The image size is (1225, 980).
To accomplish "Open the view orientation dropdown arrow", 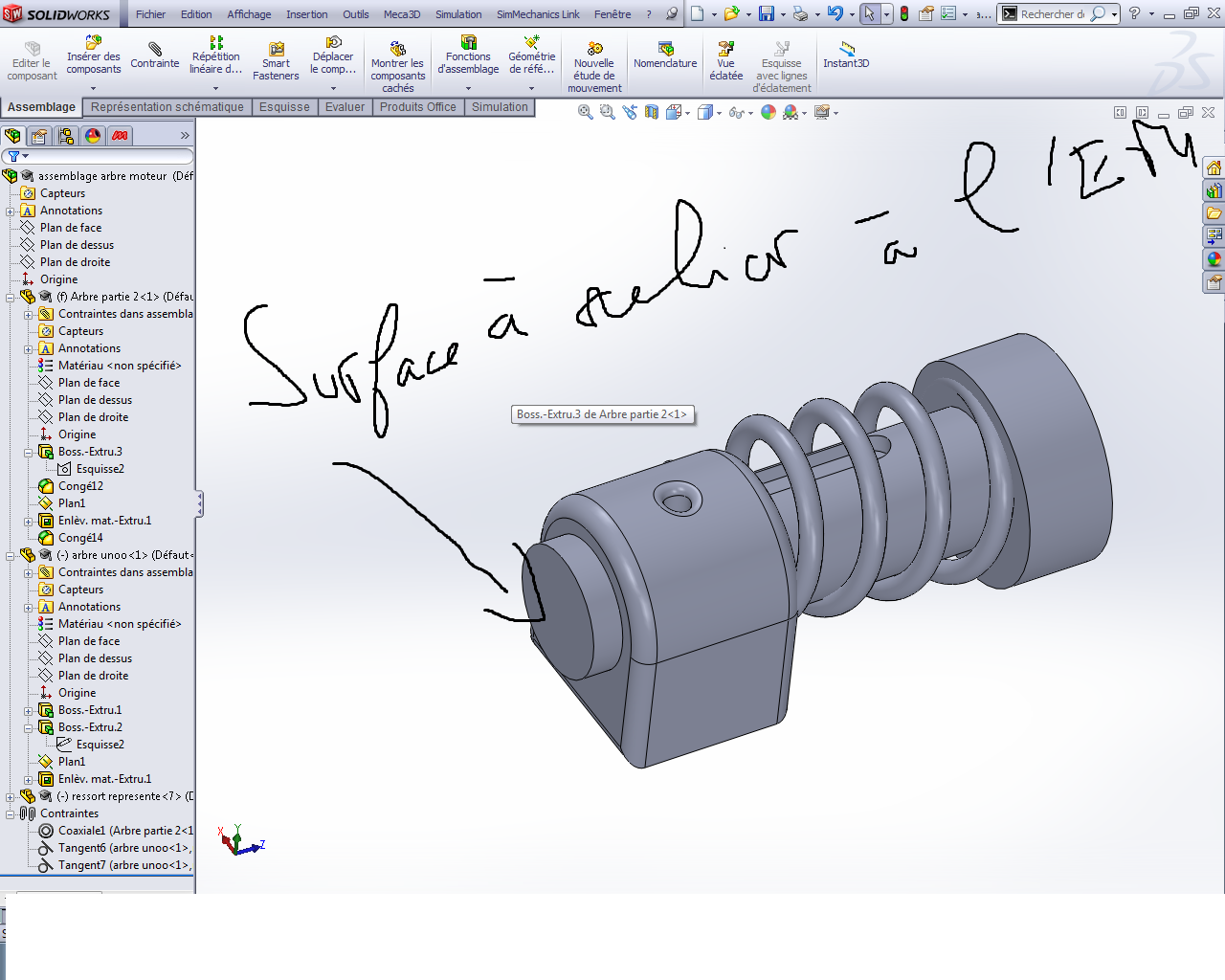I will coord(688,113).
